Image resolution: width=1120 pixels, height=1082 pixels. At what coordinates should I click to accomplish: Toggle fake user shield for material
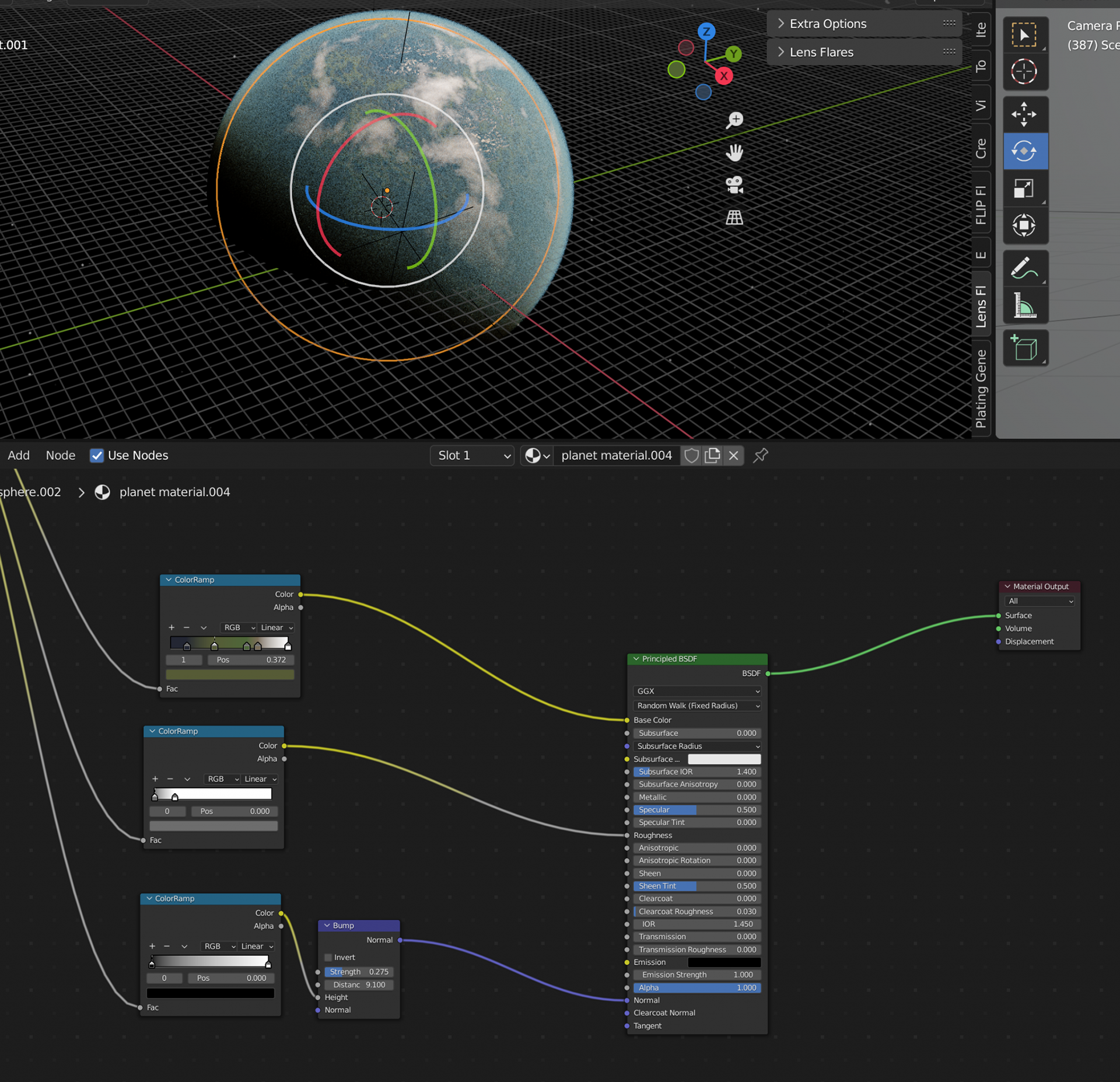(x=691, y=455)
